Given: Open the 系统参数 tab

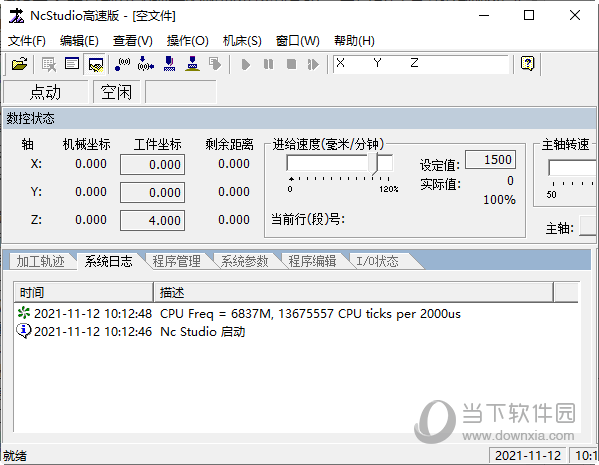Looking at the screenshot, I should pyautogui.click(x=244, y=261).
